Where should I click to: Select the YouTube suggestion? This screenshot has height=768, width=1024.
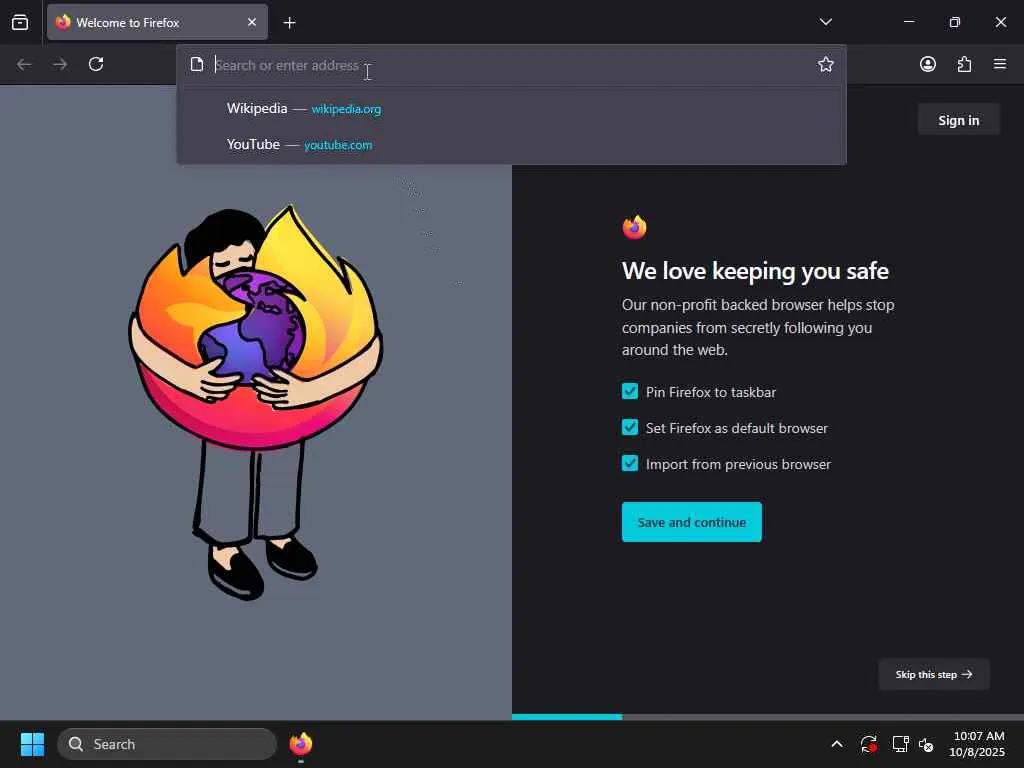[x=511, y=144]
